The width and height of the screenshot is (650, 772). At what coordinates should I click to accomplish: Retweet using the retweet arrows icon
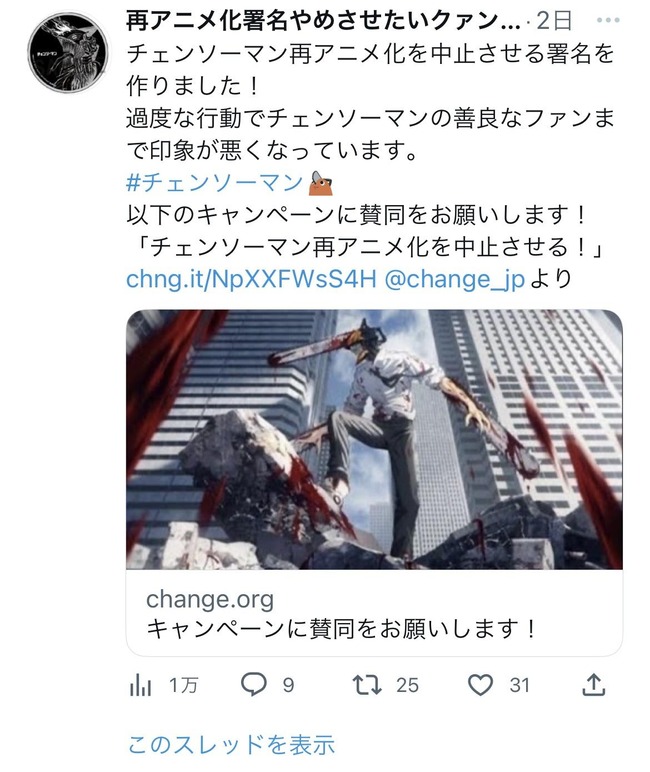367,685
